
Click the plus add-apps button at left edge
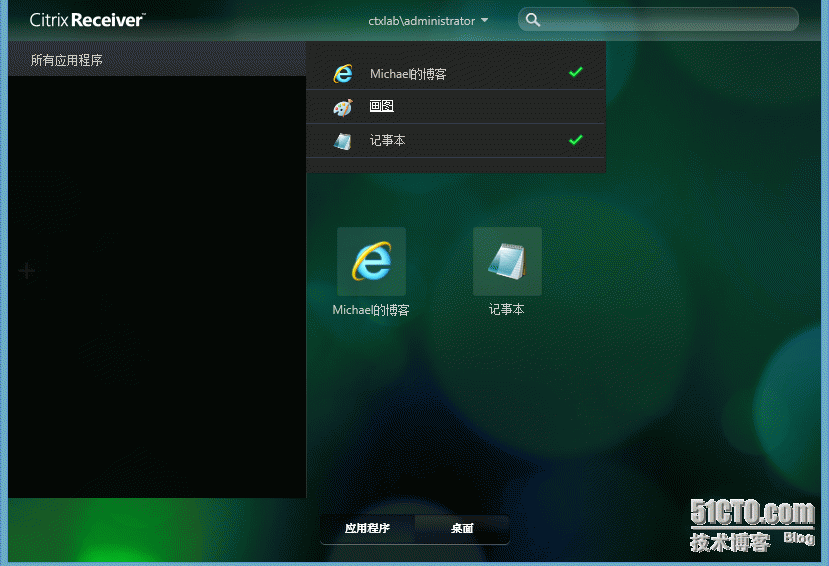[x=26, y=271]
